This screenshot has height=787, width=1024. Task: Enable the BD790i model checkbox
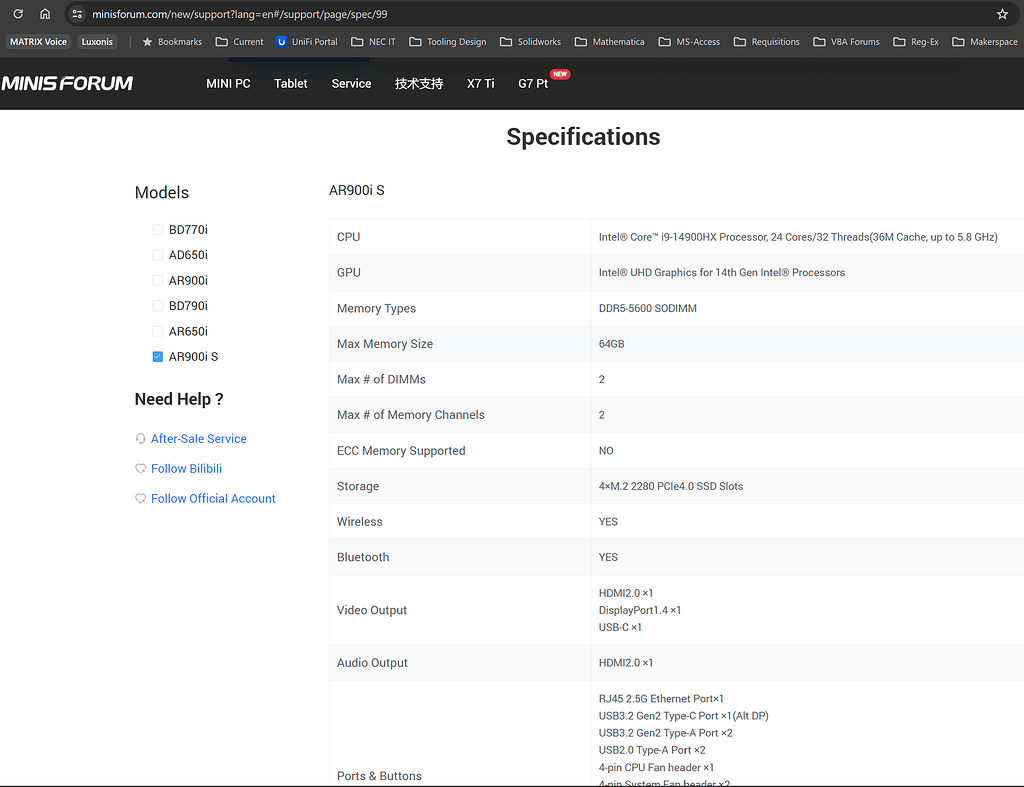[157, 306]
